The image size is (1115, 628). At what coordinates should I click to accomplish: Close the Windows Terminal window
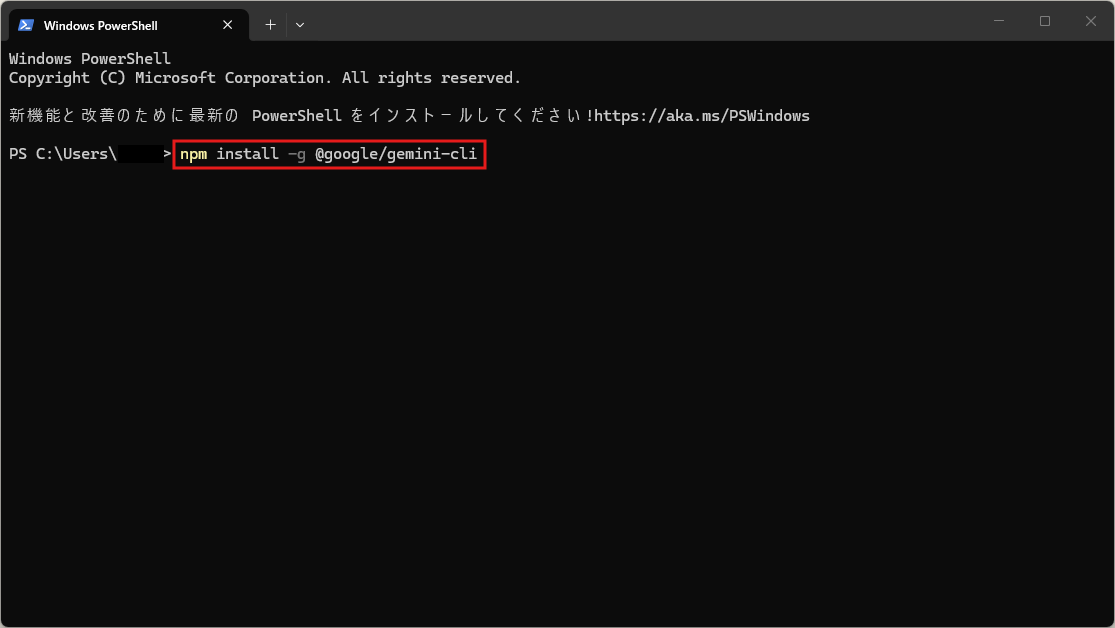[x=1091, y=21]
